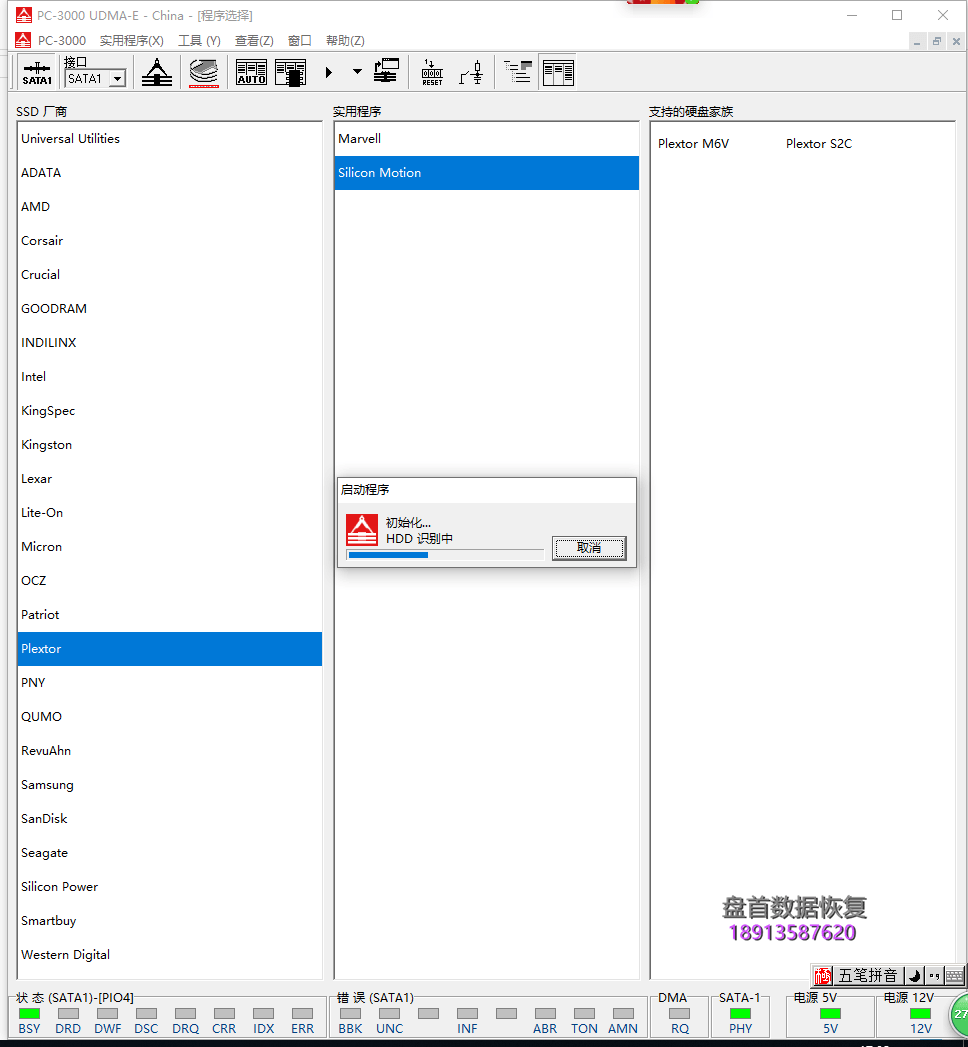
Task: Select GOODRAM vendor entry
Action: coord(170,308)
